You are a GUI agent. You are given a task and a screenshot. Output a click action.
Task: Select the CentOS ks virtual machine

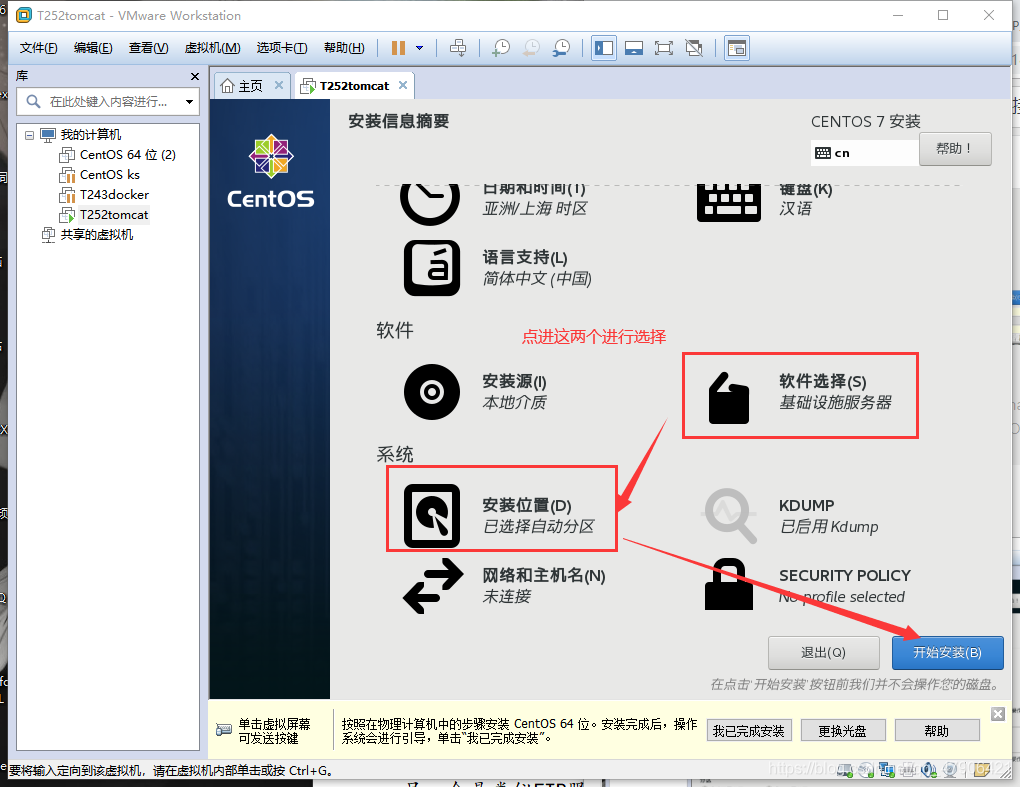click(109, 175)
